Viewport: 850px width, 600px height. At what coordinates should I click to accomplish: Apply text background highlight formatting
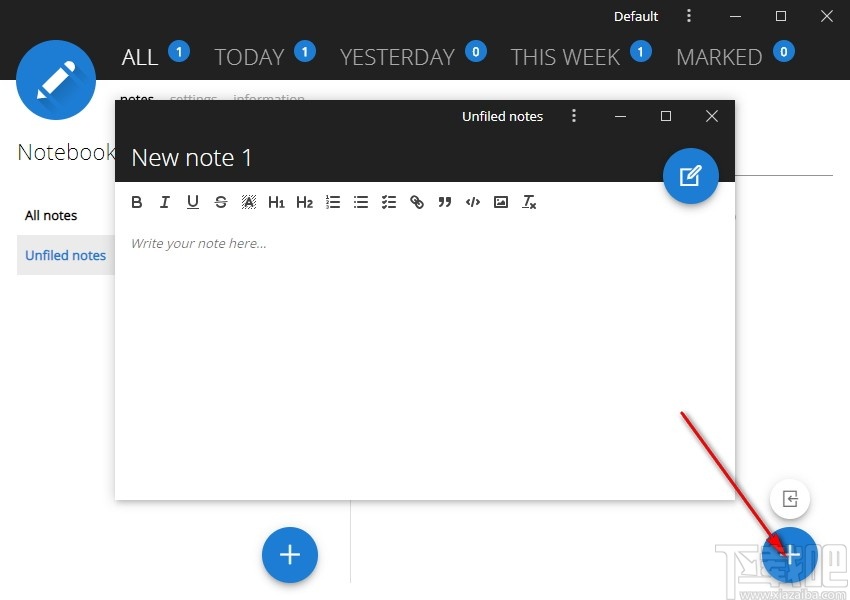(x=249, y=202)
